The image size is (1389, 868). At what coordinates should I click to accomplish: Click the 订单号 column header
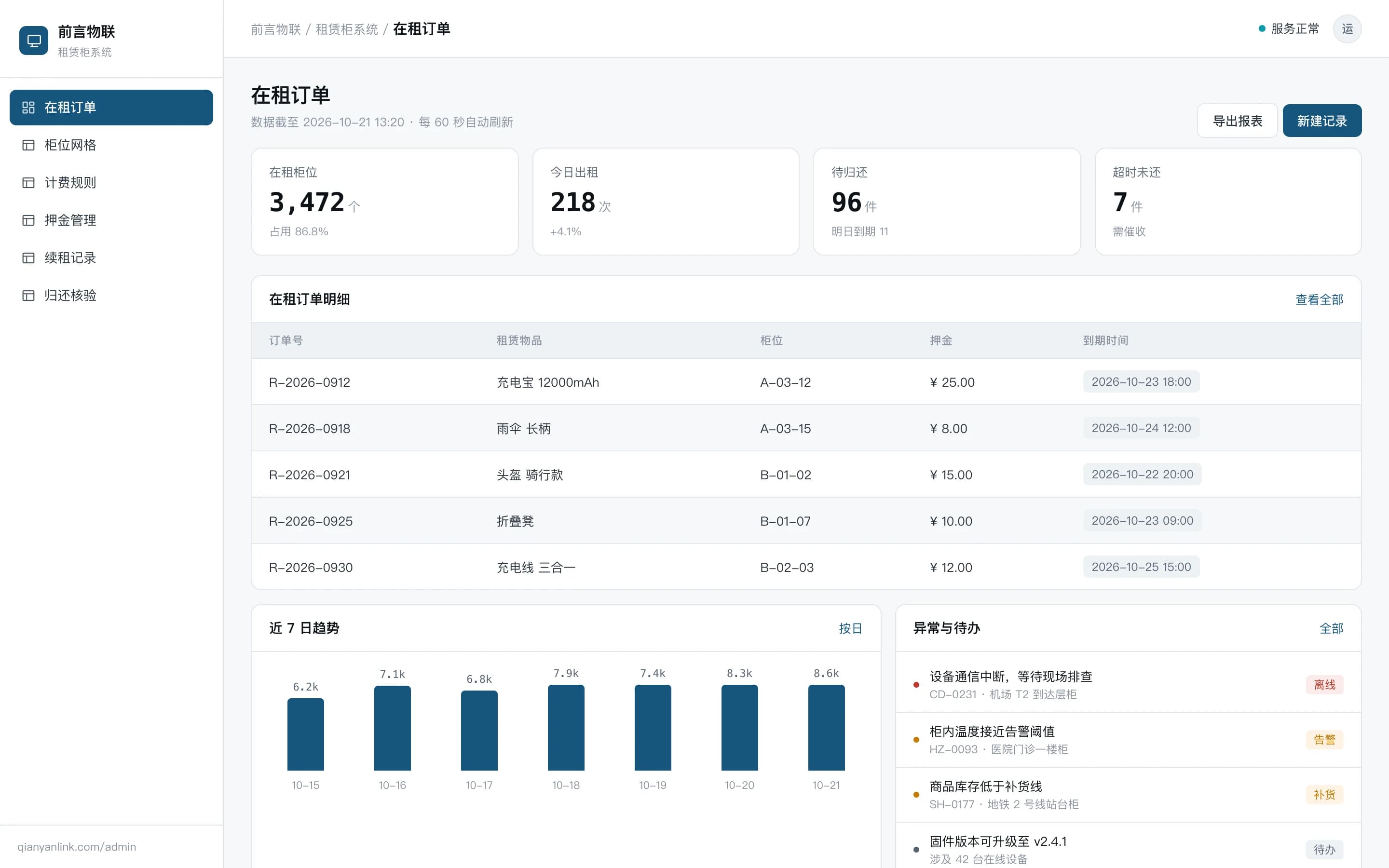[x=286, y=340]
